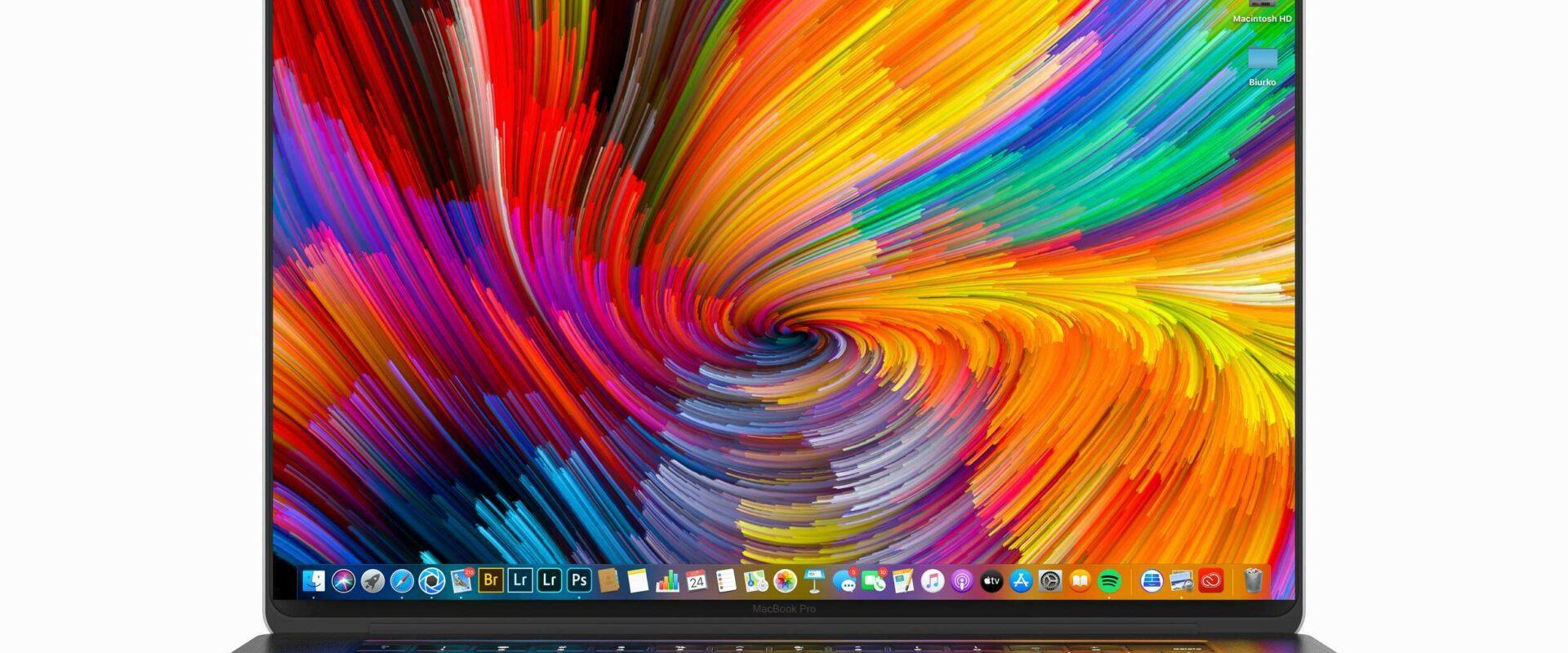The width and height of the screenshot is (1568, 653).
Task: Launch the red Adobe Creative Cloud icon
Action: [1210, 580]
